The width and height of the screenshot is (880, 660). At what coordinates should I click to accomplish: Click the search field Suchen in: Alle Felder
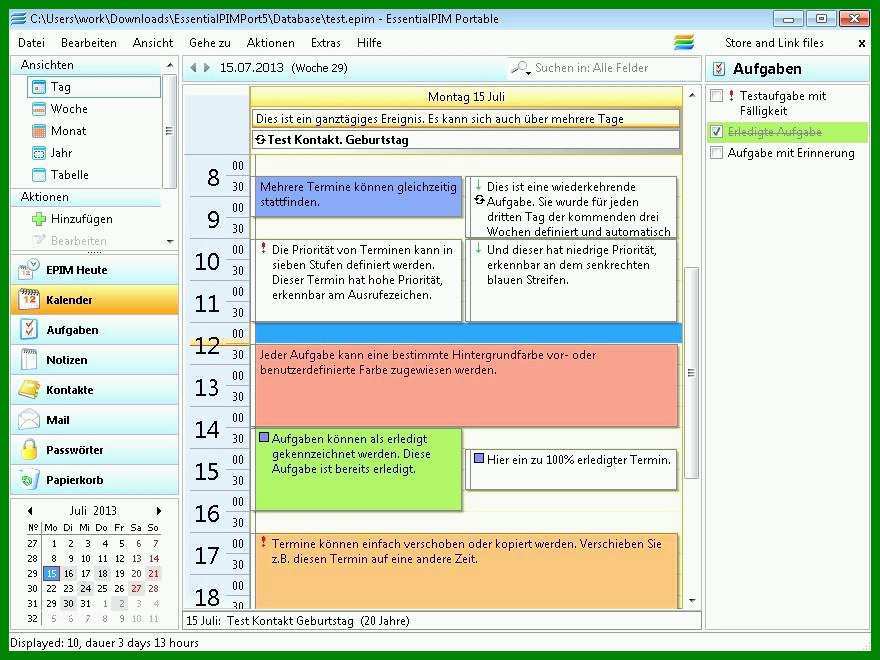click(x=603, y=68)
